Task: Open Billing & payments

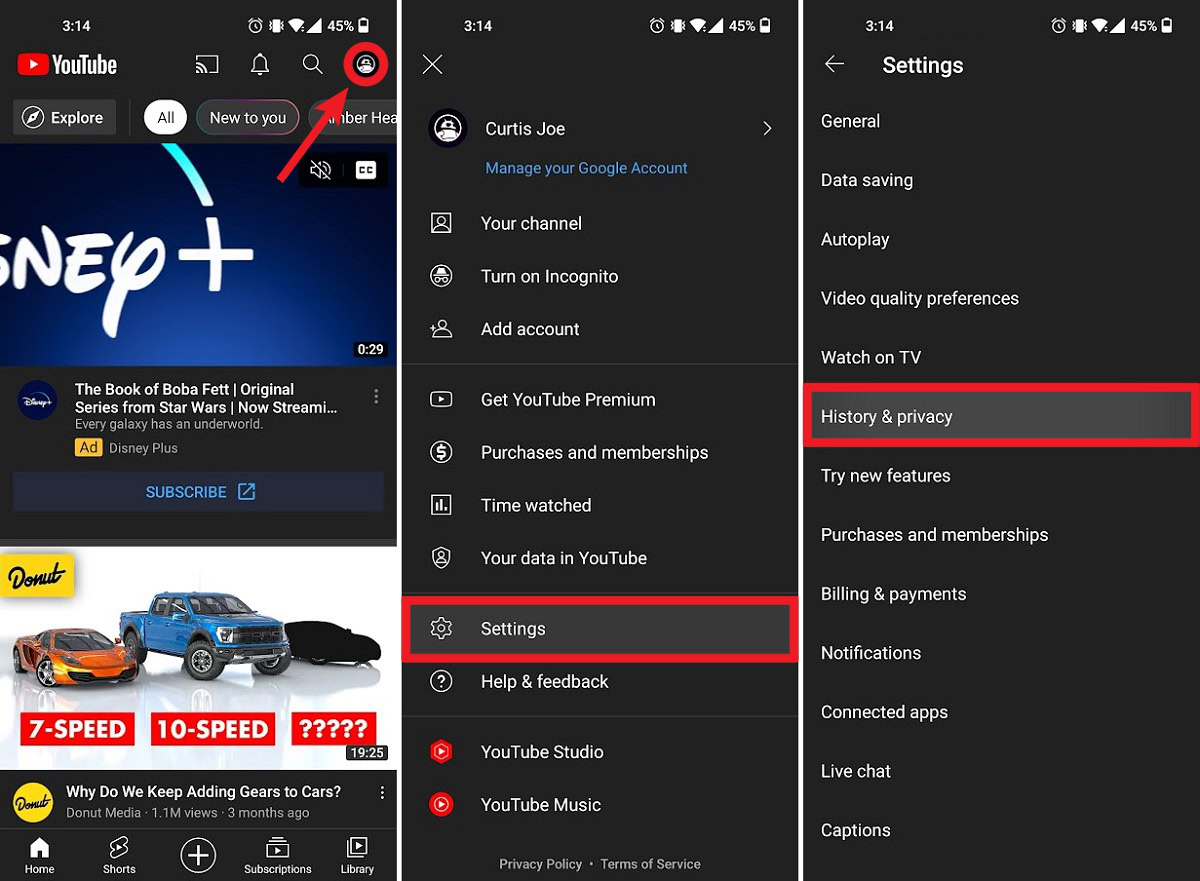Action: coord(1002,594)
